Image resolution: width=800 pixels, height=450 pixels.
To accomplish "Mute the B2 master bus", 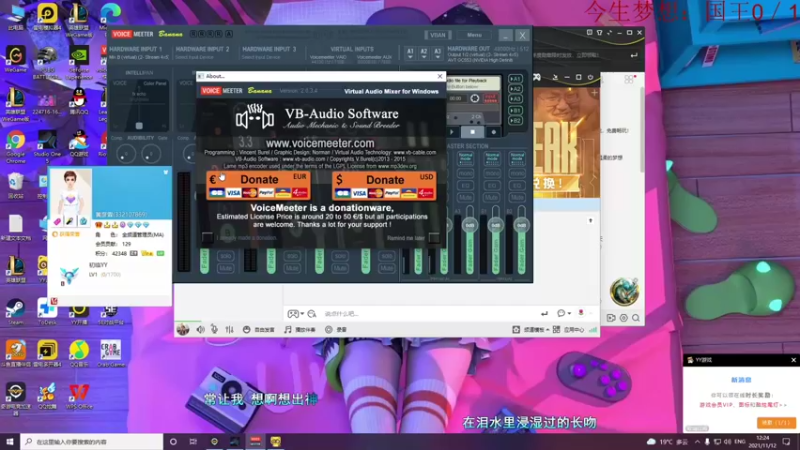I will point(517,197).
